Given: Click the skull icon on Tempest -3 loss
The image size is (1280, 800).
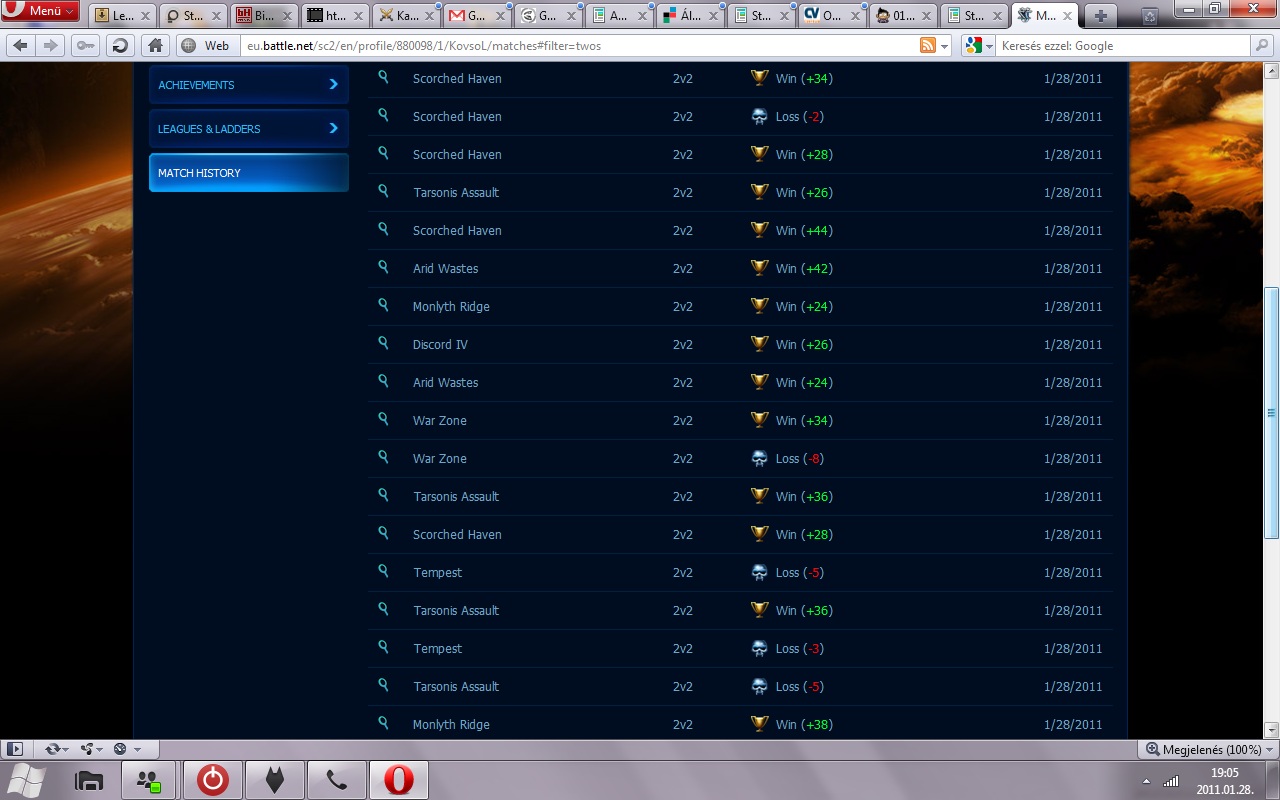Looking at the screenshot, I should point(759,648).
